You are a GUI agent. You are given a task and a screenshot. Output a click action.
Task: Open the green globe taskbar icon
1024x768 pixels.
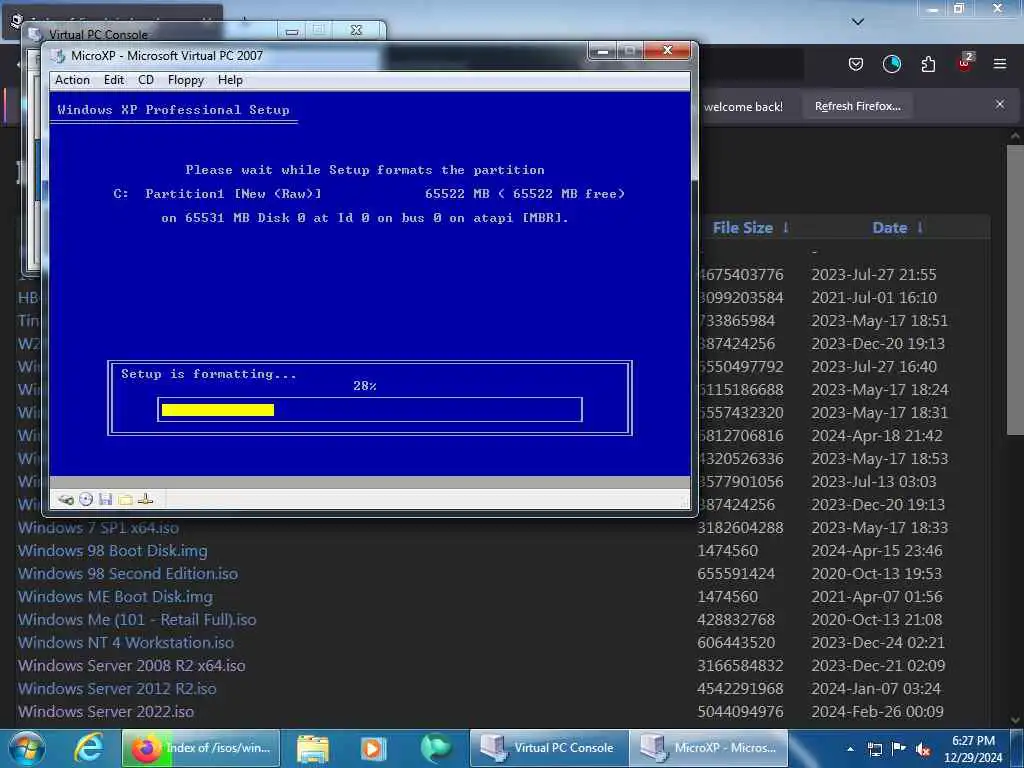pos(435,748)
